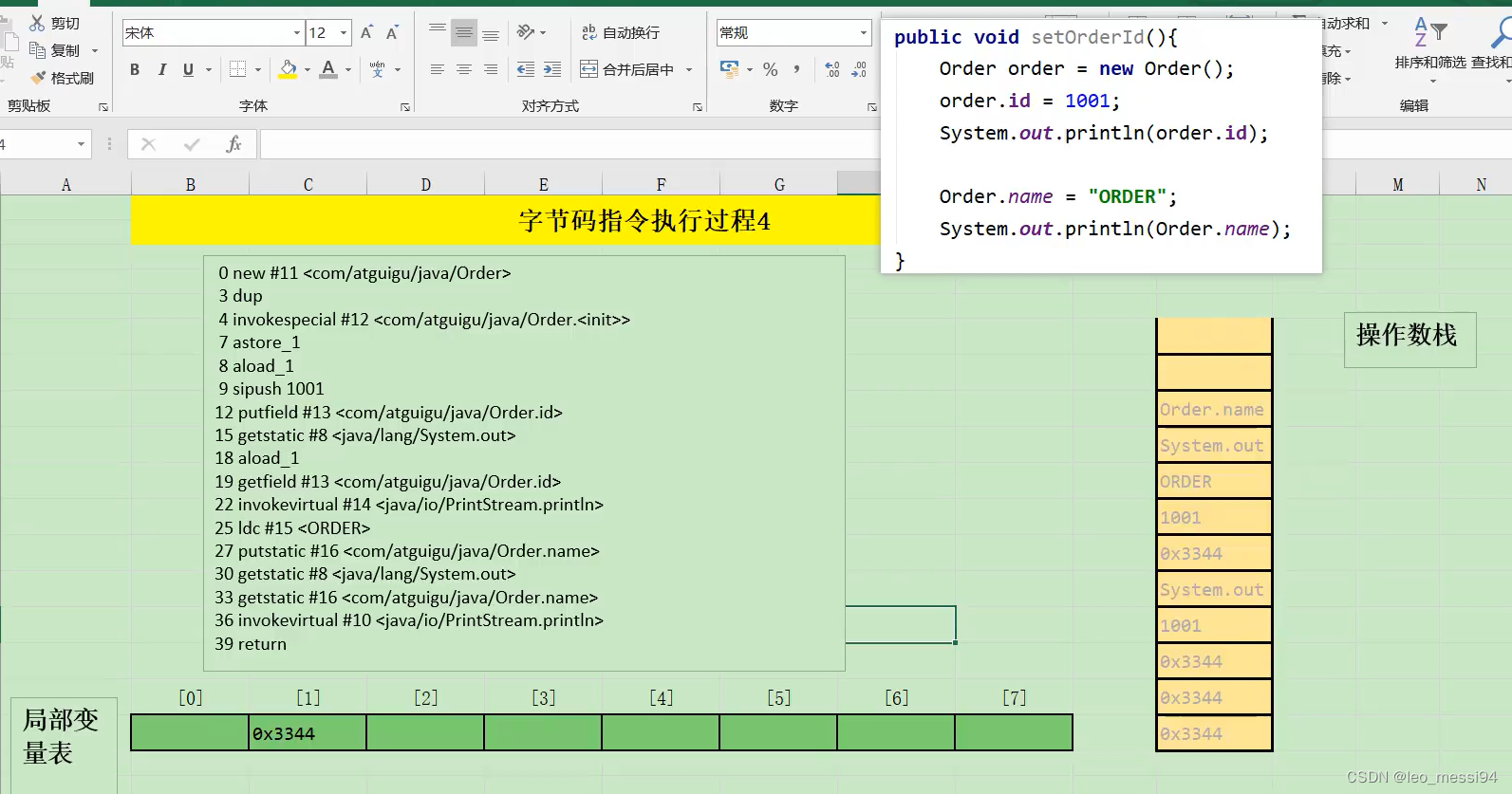Open the font name dropdown (宋体)
The height and width of the screenshot is (794, 1512).
click(297, 32)
